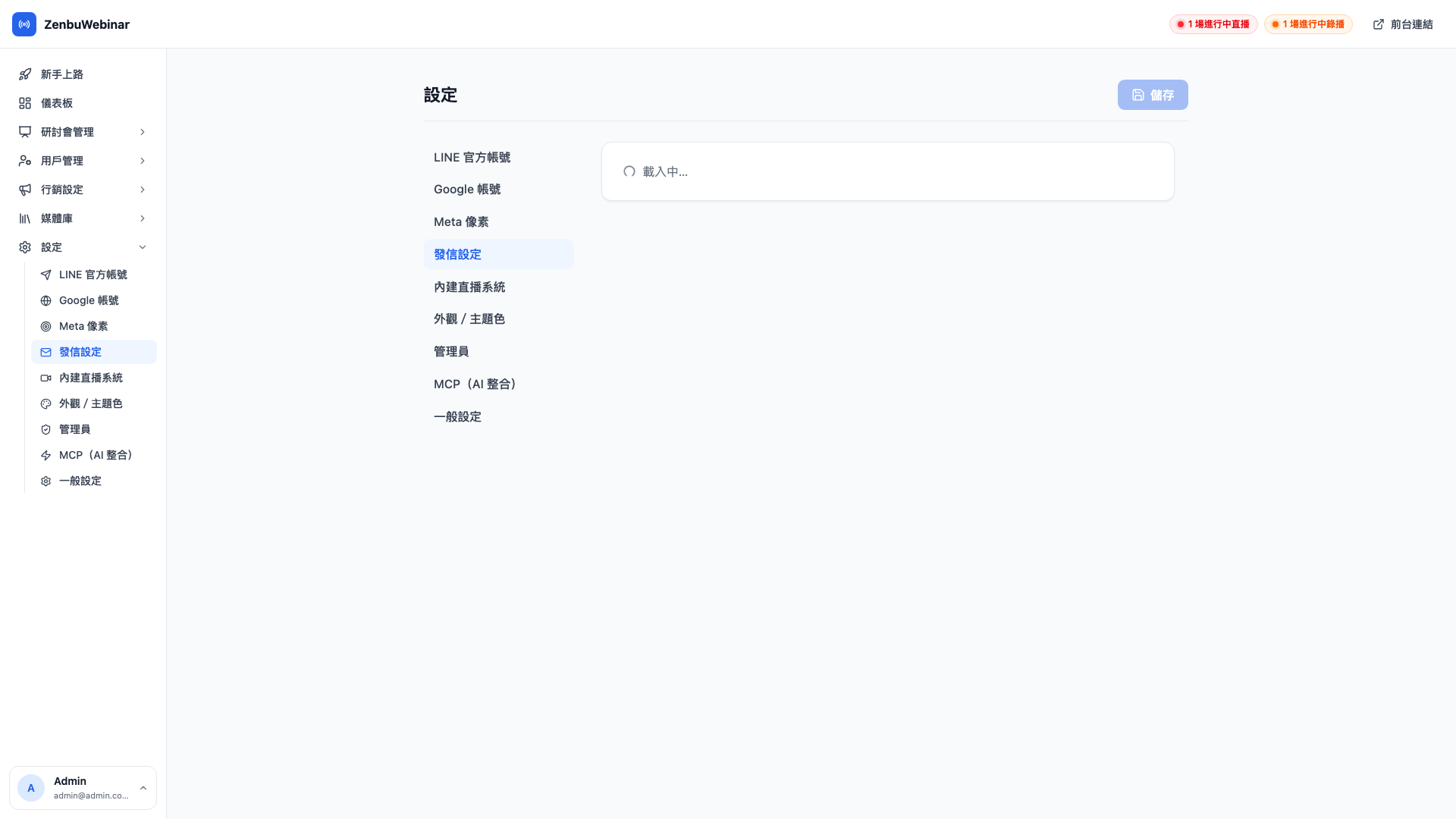Click the external link icon beside 前台連結
Screen dimensions: 1456x819
tap(1379, 24)
